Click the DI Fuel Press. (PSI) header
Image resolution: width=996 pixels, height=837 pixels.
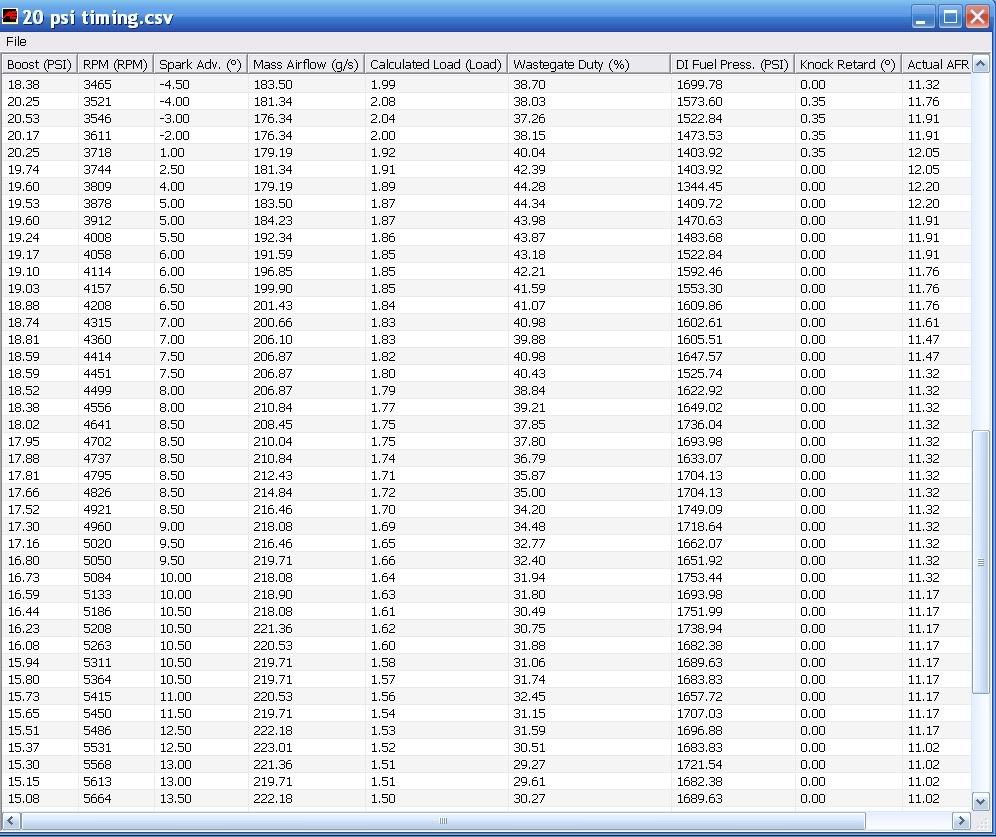pos(732,64)
